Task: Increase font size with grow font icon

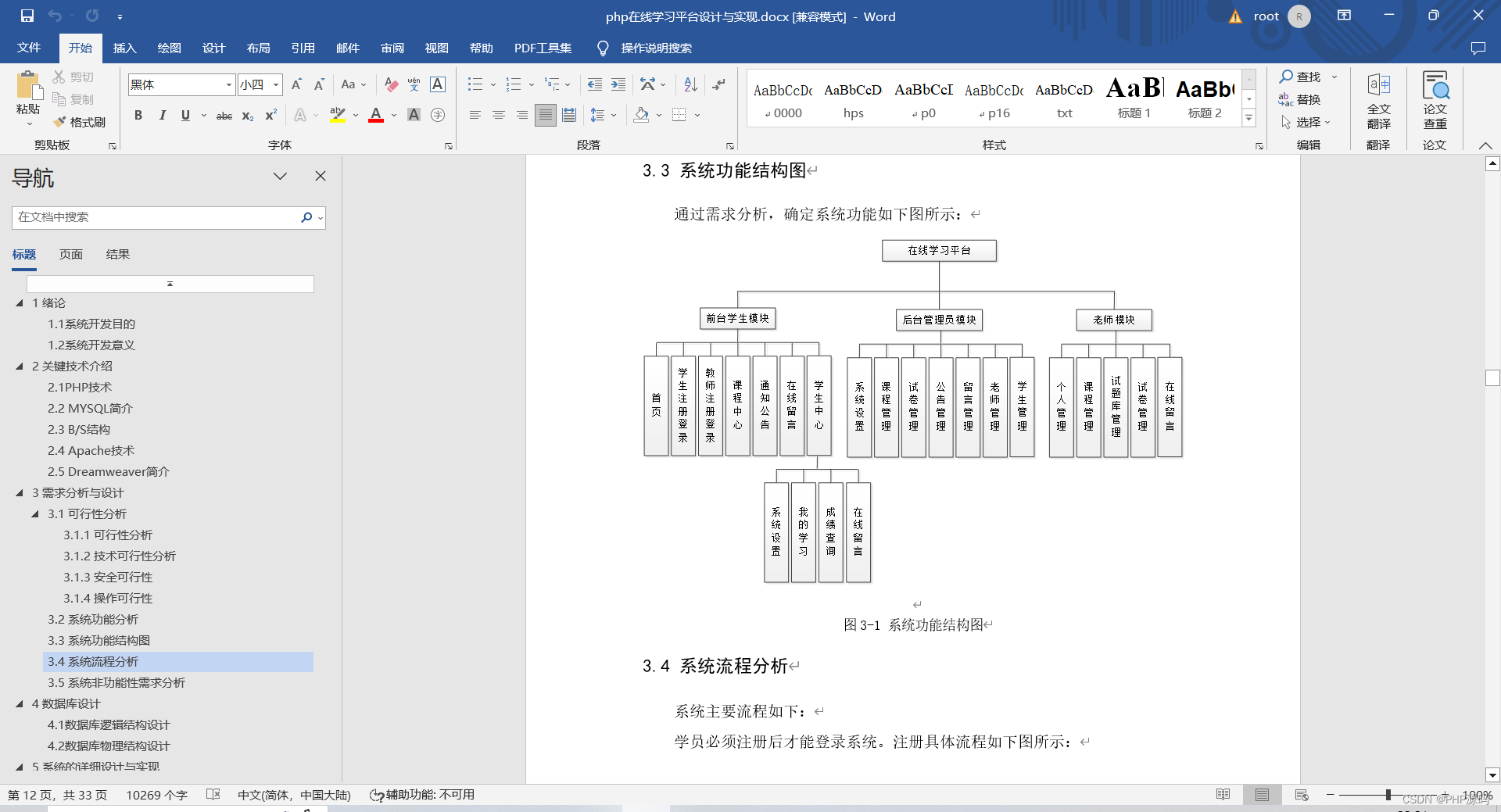Action: [x=296, y=84]
